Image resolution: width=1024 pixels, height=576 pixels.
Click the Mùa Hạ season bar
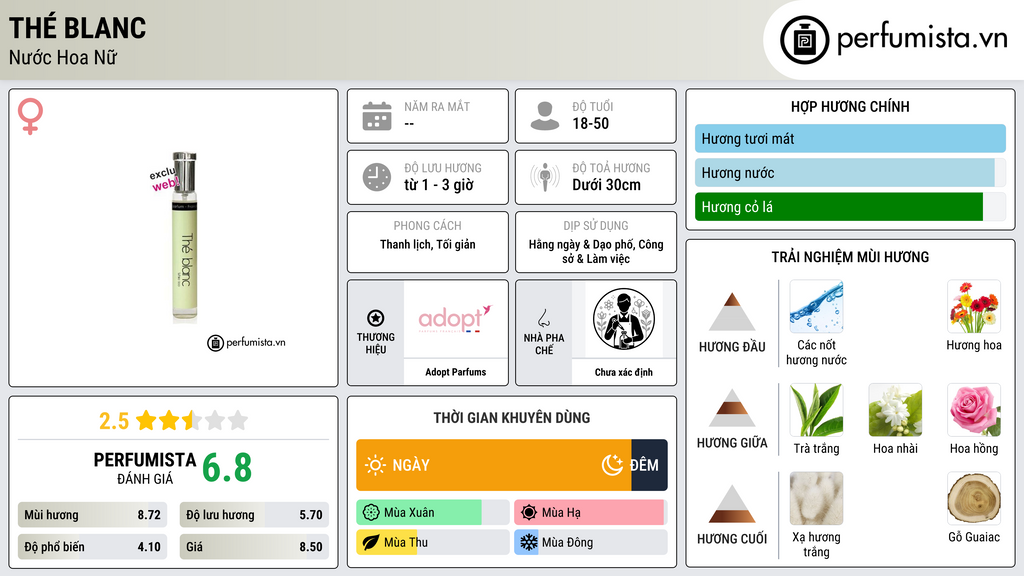coord(590,513)
